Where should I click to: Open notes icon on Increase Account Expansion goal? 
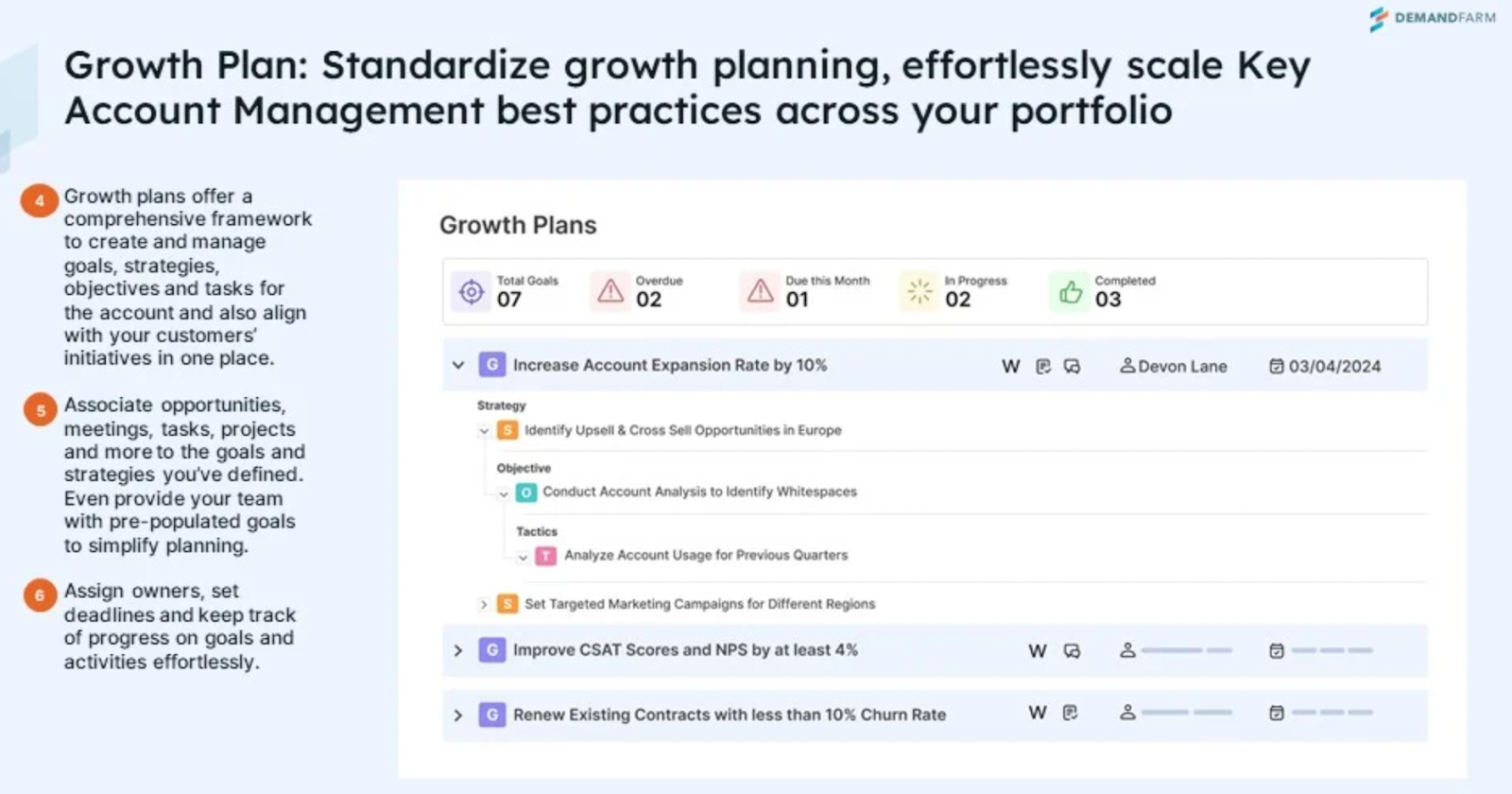(1043, 367)
